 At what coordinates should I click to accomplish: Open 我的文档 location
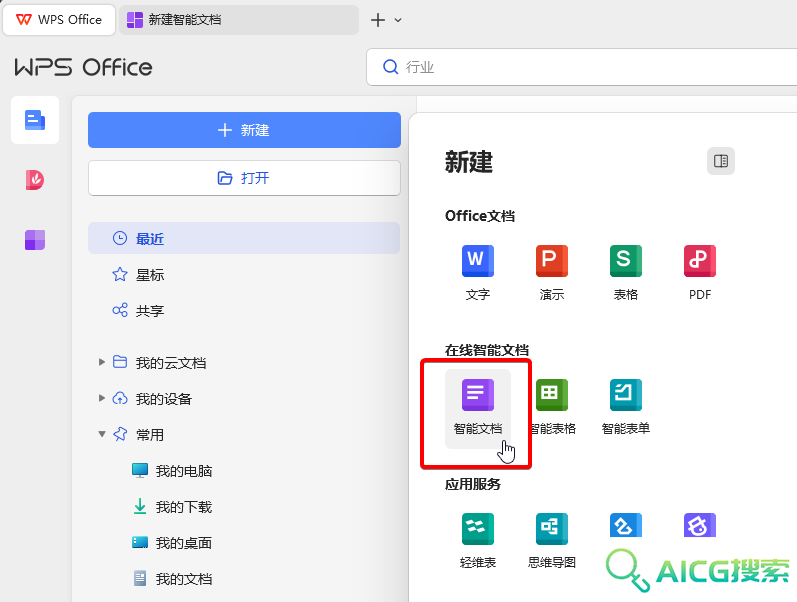point(183,579)
